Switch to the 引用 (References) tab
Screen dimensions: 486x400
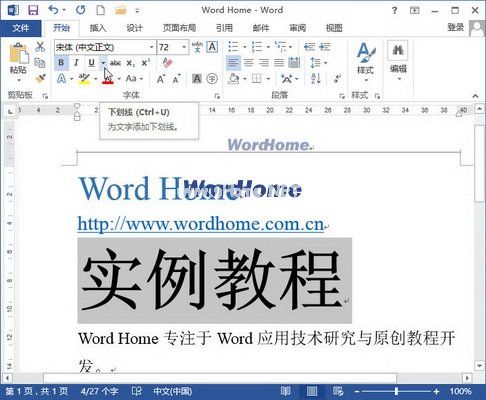click(x=224, y=28)
